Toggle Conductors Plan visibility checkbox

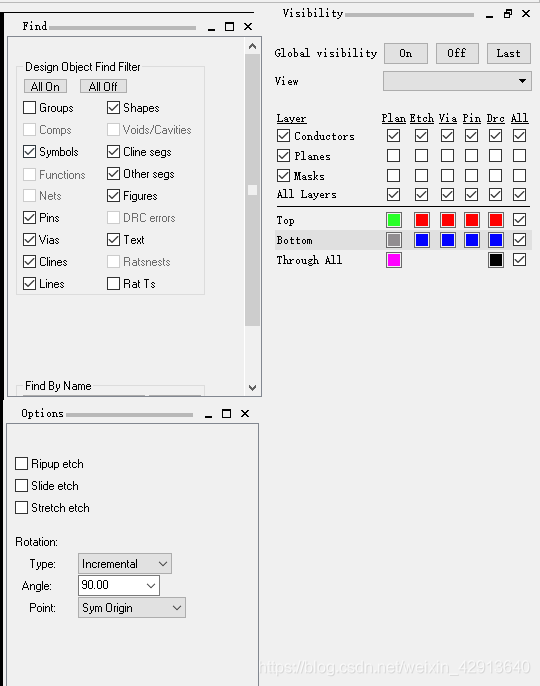393,136
